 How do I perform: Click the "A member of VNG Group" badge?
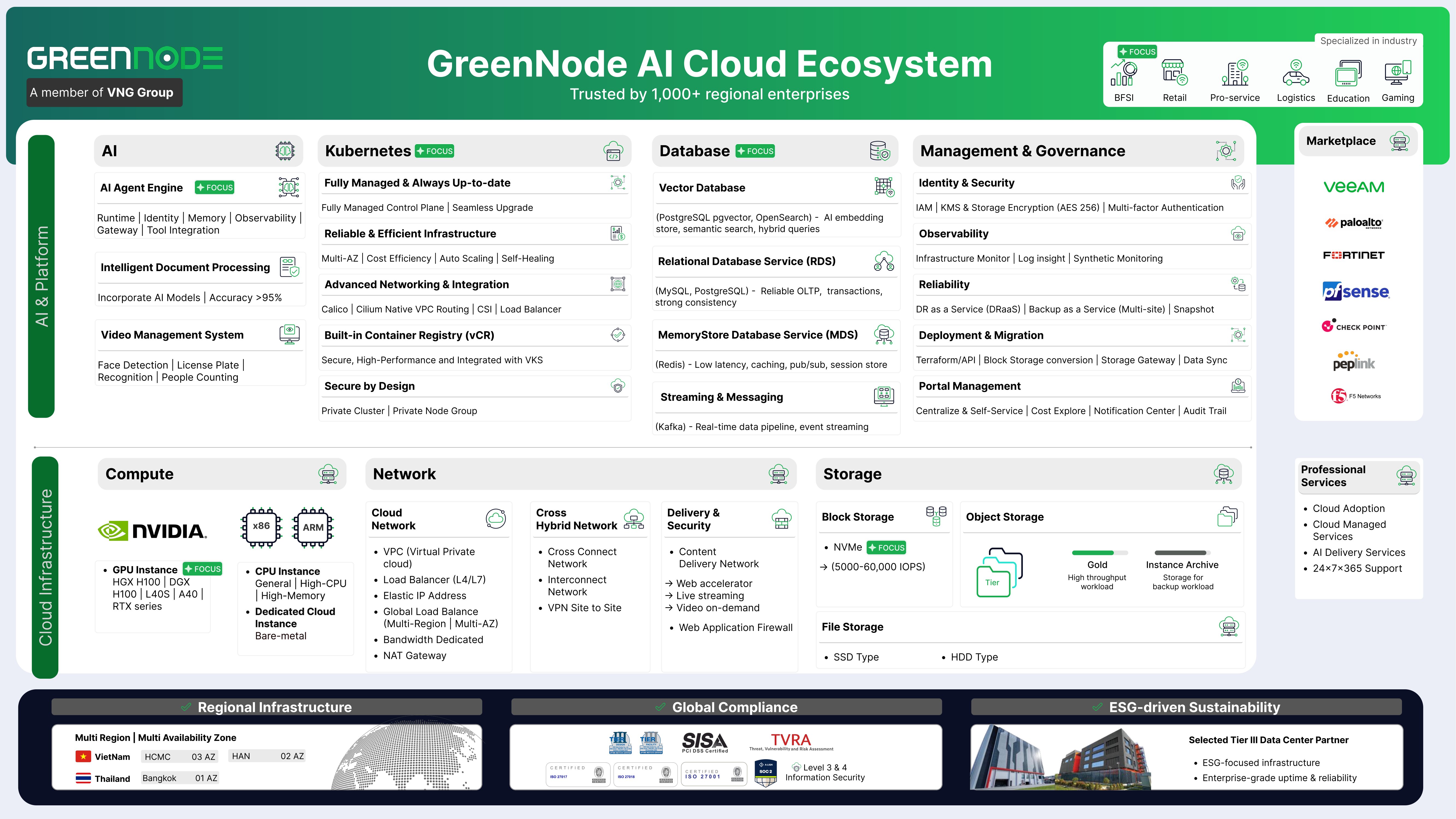click(x=105, y=93)
